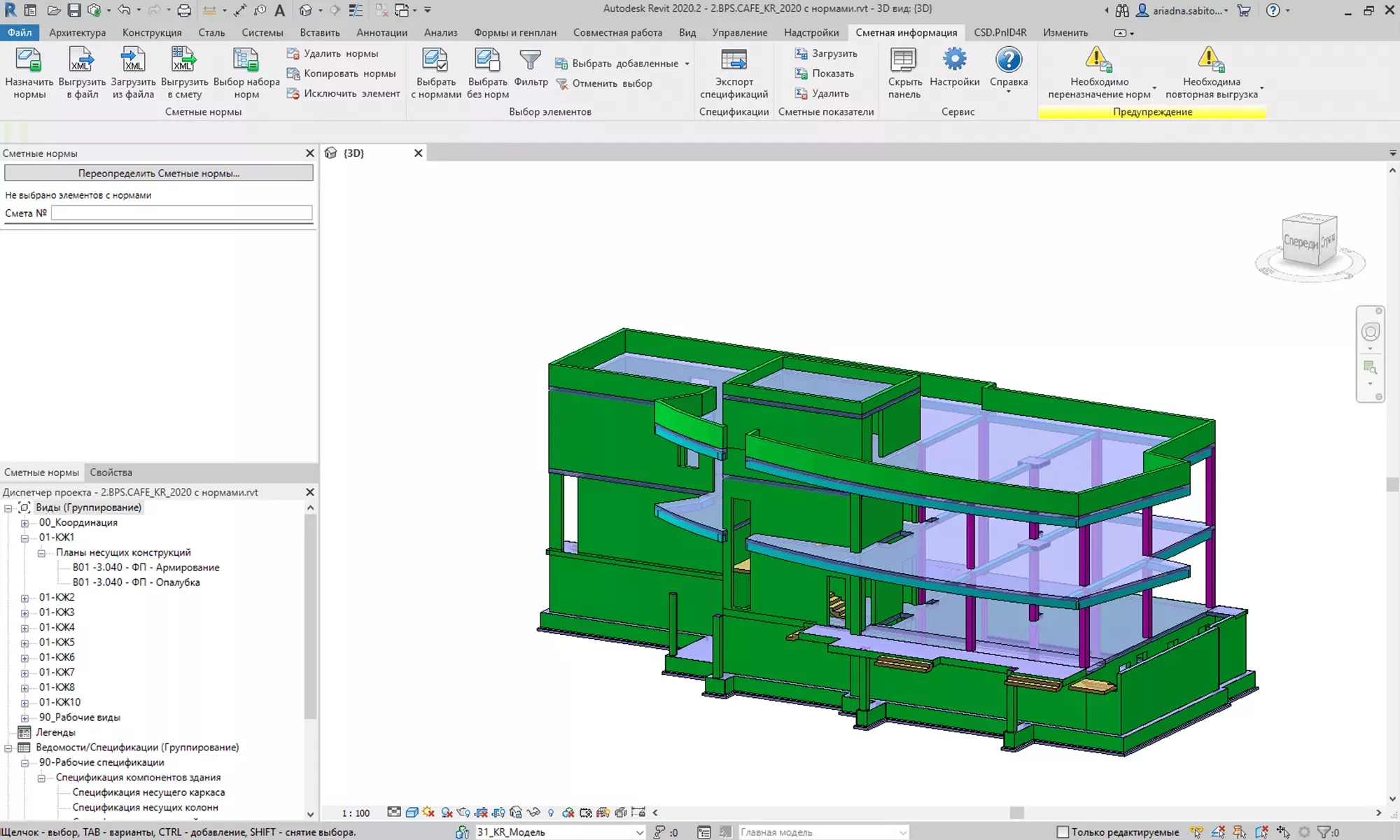Switch to the Архитектура ribbon tab

click(78, 32)
